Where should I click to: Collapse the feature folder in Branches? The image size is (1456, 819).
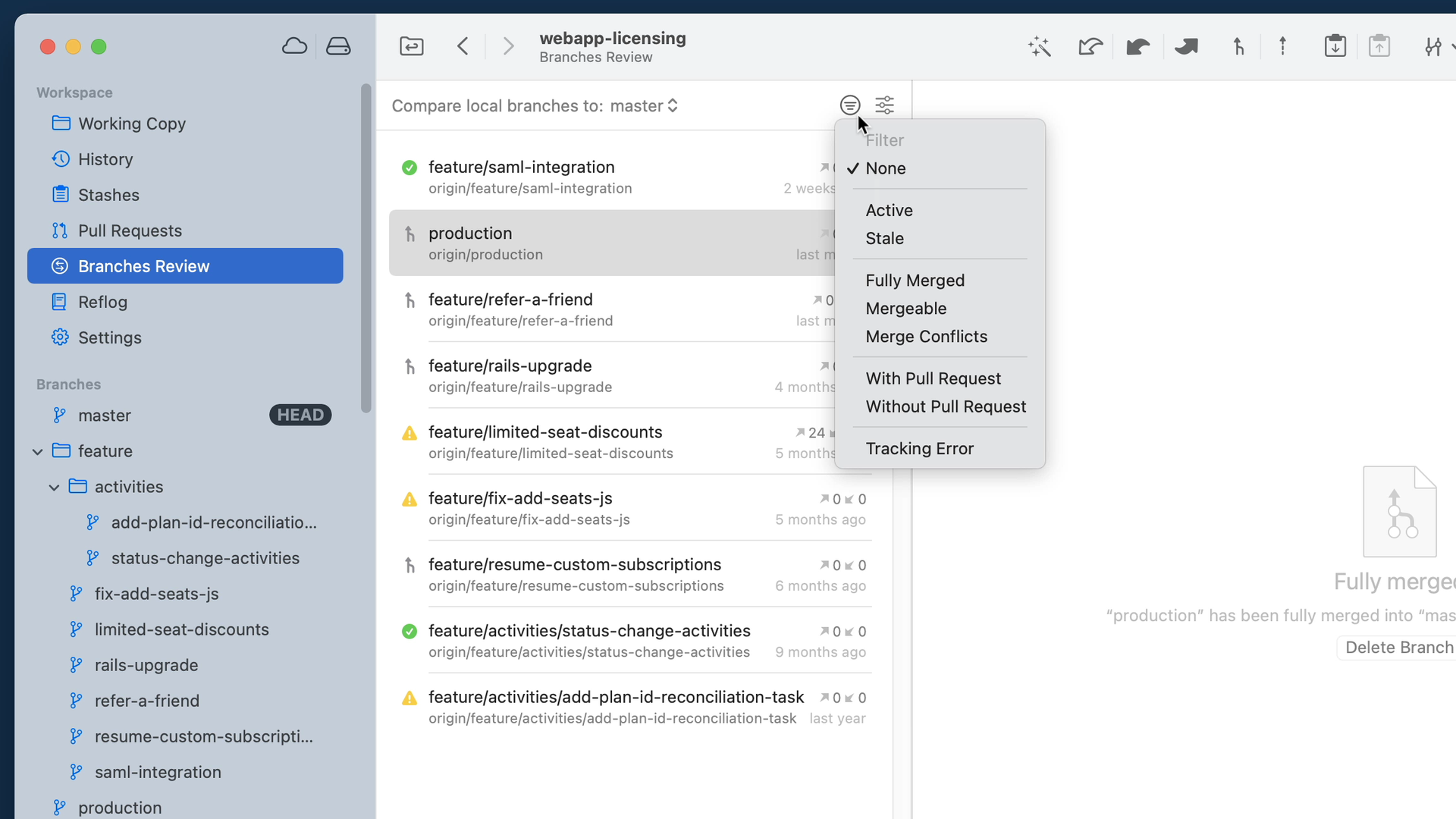click(37, 452)
